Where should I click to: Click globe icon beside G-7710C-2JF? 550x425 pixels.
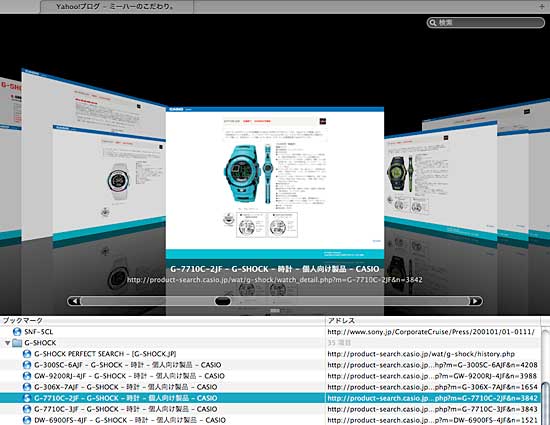pos(27,398)
